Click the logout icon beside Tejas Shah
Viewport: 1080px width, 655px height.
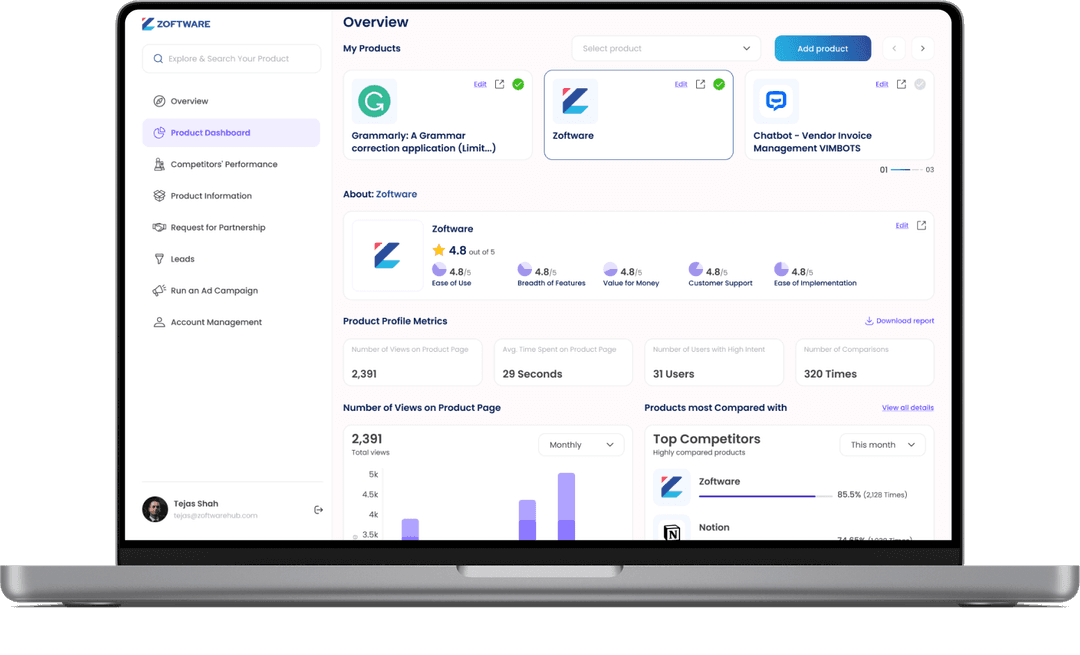318,510
